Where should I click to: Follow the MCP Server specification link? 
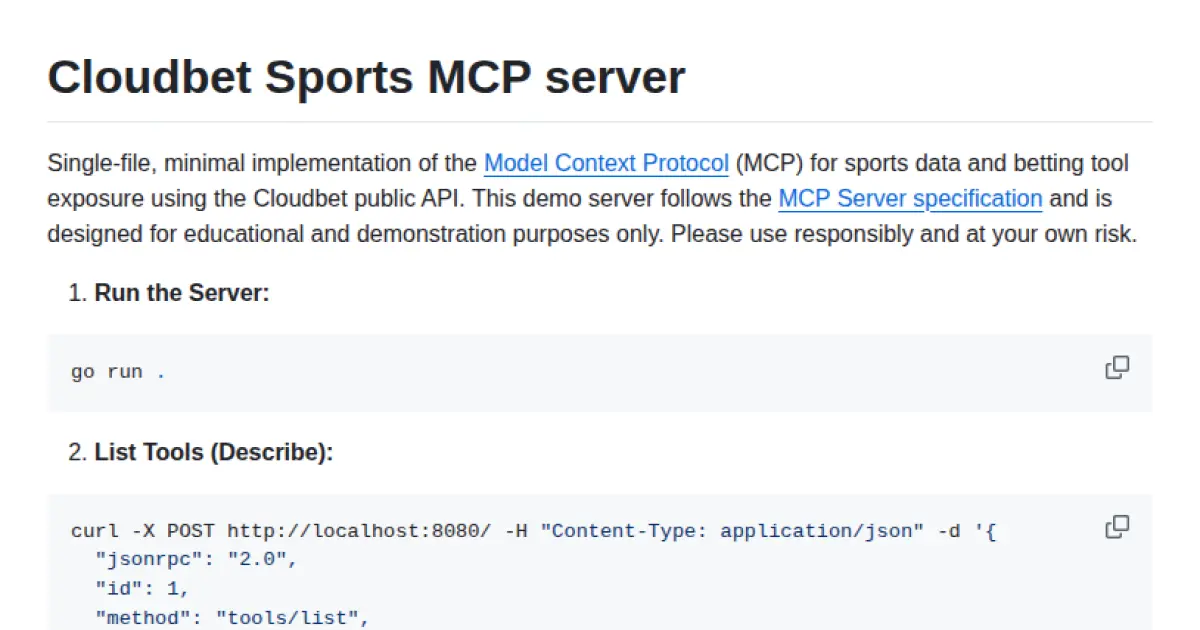pos(909,198)
